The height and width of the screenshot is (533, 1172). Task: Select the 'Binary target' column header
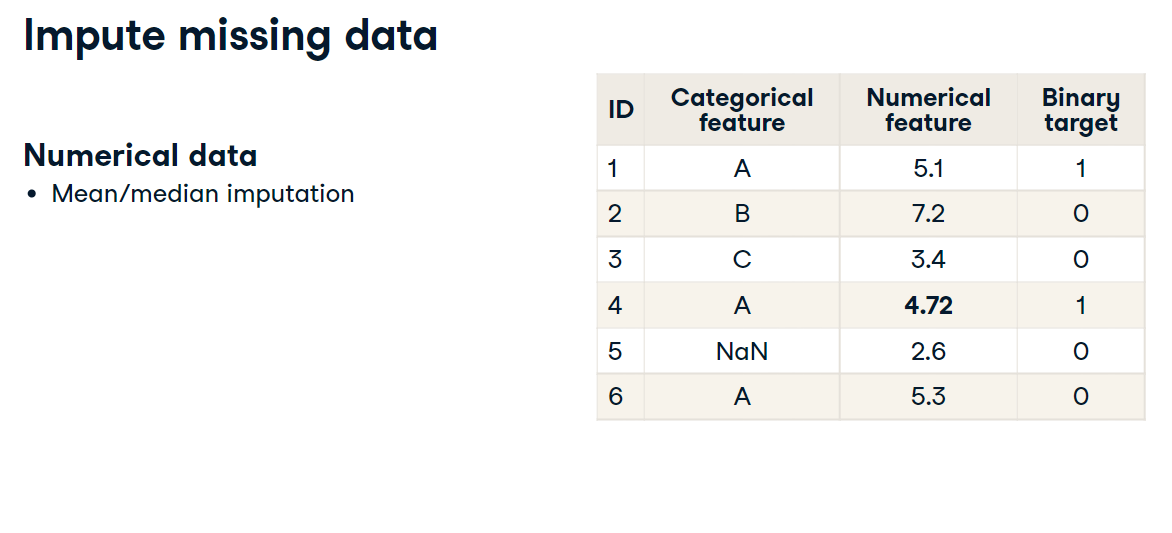pos(1081,110)
